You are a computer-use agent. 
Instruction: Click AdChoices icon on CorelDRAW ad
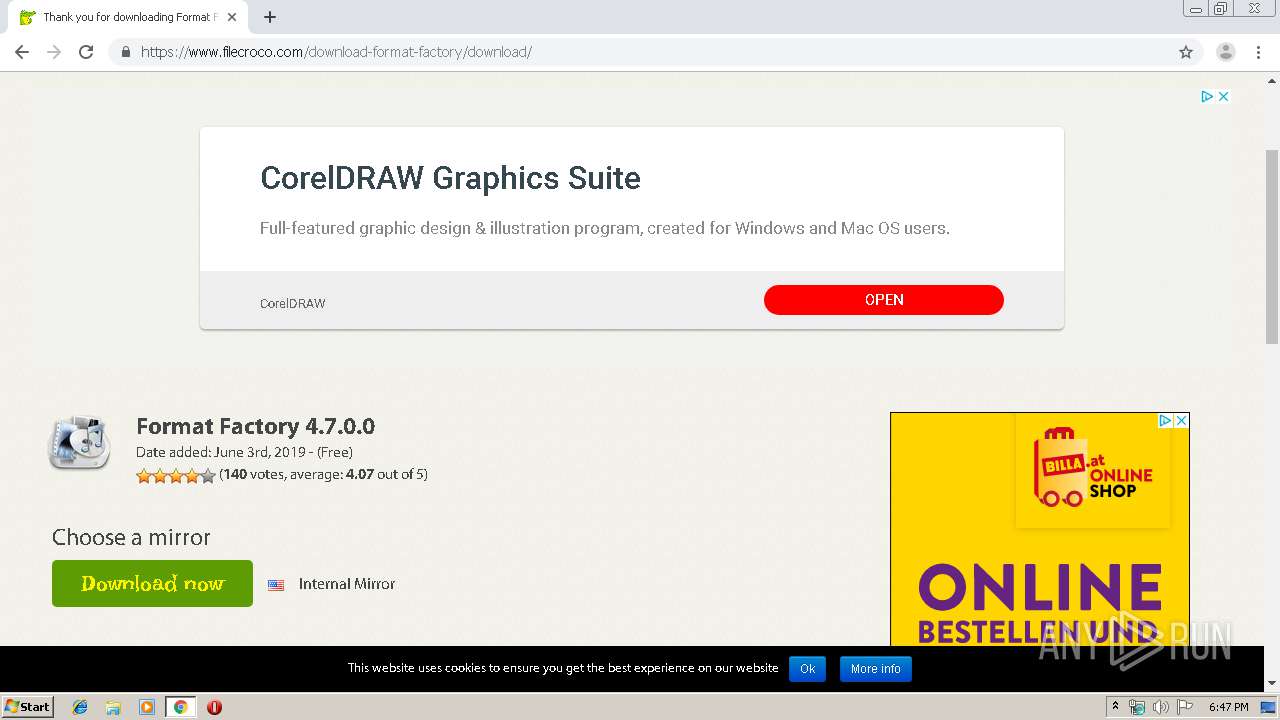[x=1207, y=96]
